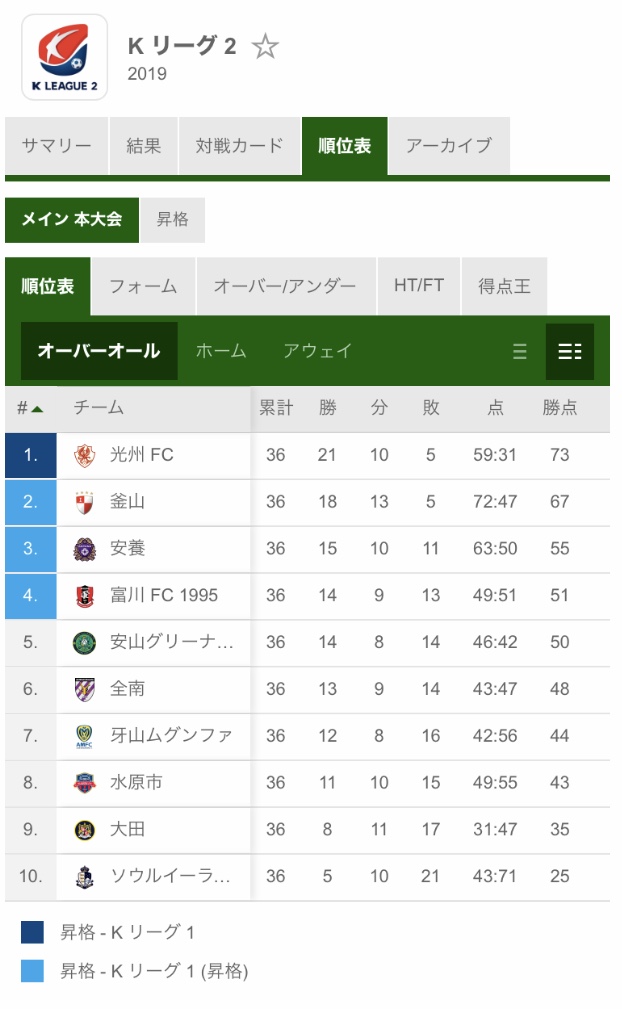This screenshot has width=622, height=1009.
Task: Select the detailed table view icon
Action: coord(569,351)
